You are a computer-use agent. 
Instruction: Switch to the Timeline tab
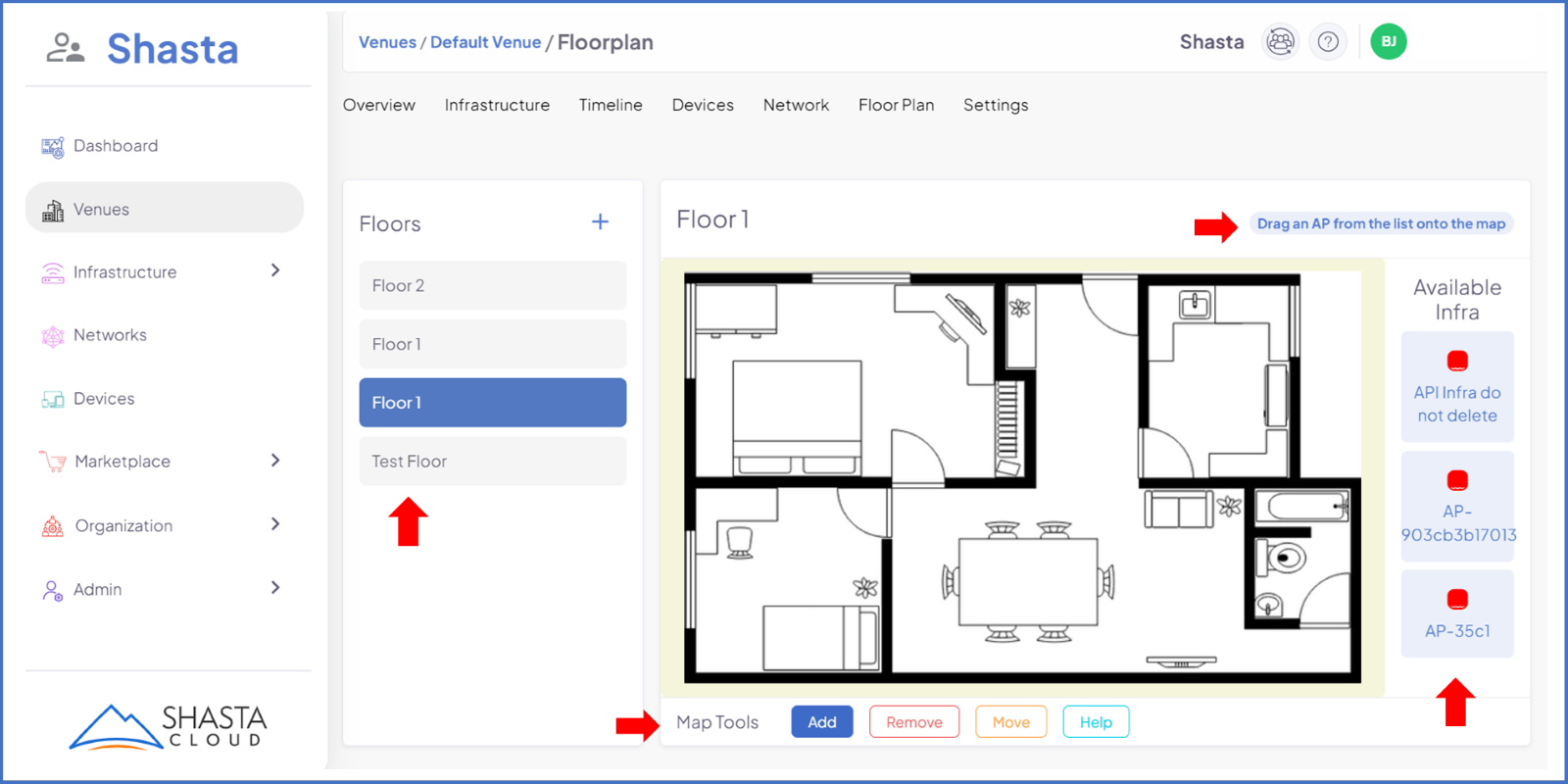pos(611,105)
